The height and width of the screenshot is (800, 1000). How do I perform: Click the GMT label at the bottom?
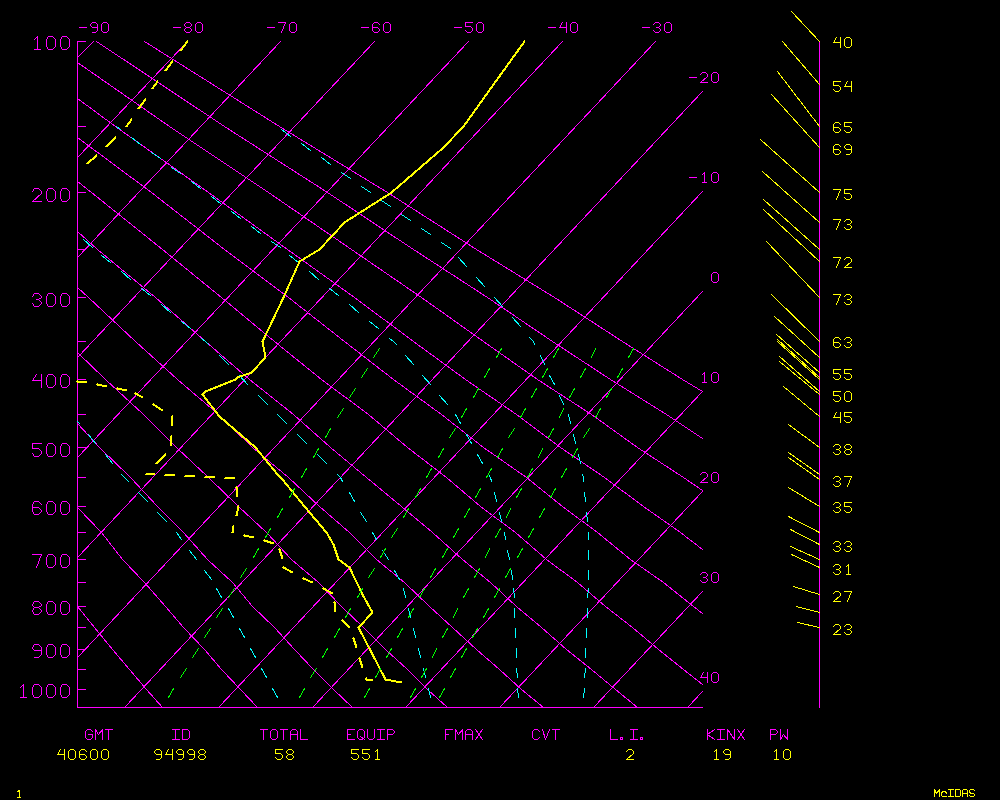(x=98, y=735)
